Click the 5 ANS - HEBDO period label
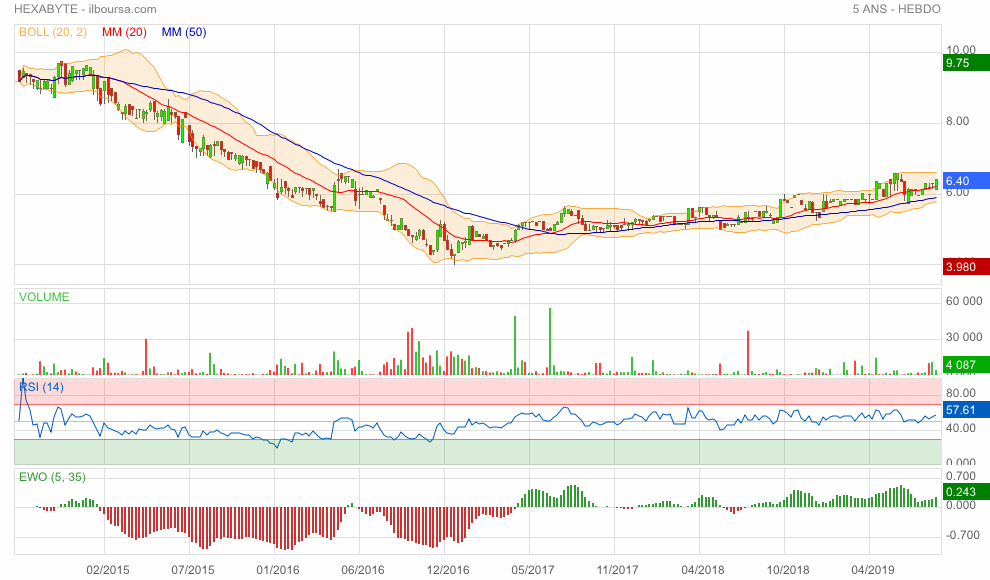The height and width of the screenshot is (580, 990). [x=896, y=9]
